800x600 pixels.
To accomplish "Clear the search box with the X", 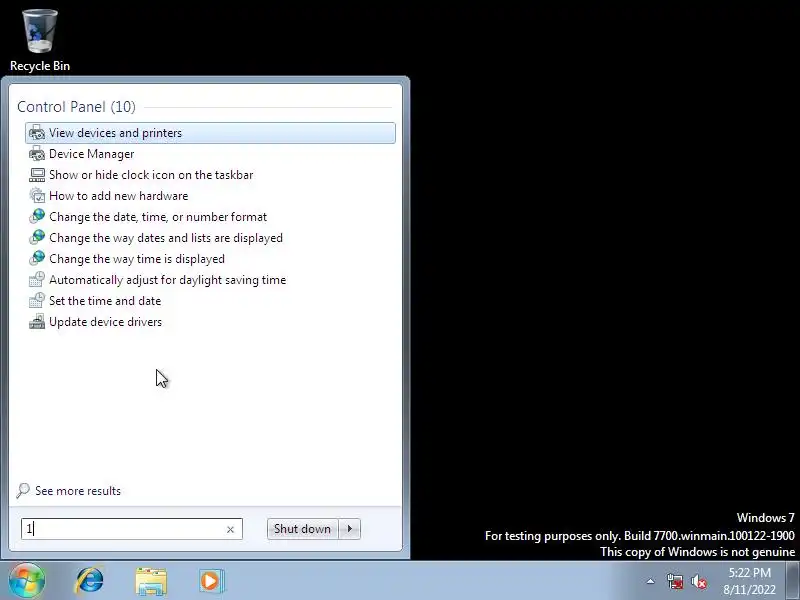I will pyautogui.click(x=230, y=530).
